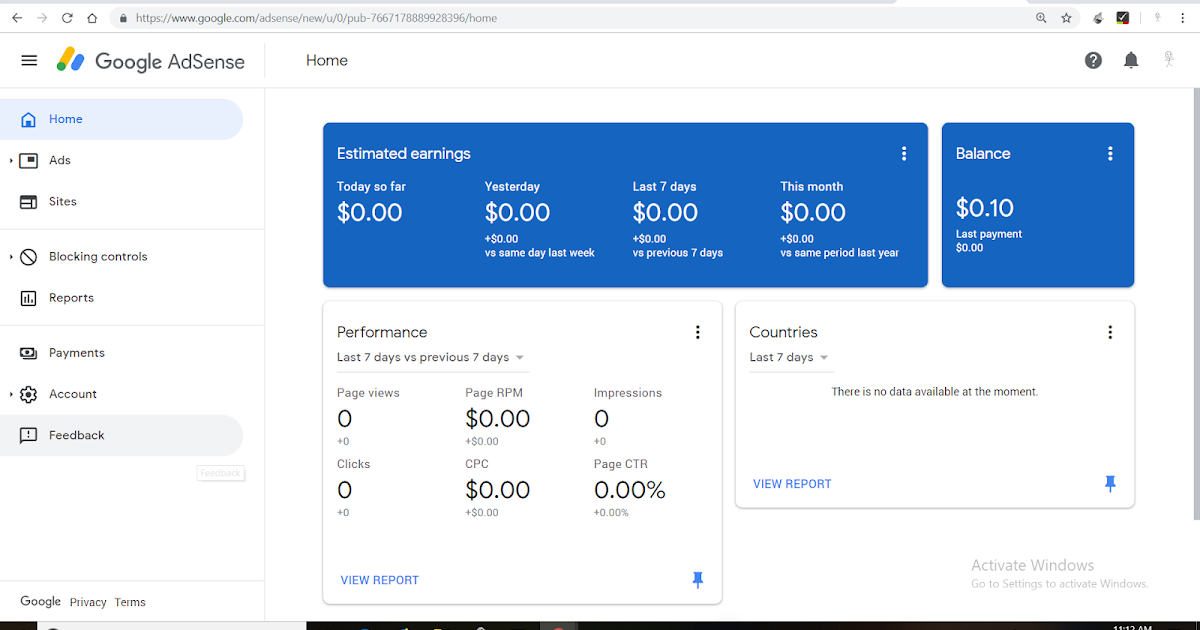Open the Feedback sidebar item
This screenshot has height=630, width=1200.
coord(77,435)
